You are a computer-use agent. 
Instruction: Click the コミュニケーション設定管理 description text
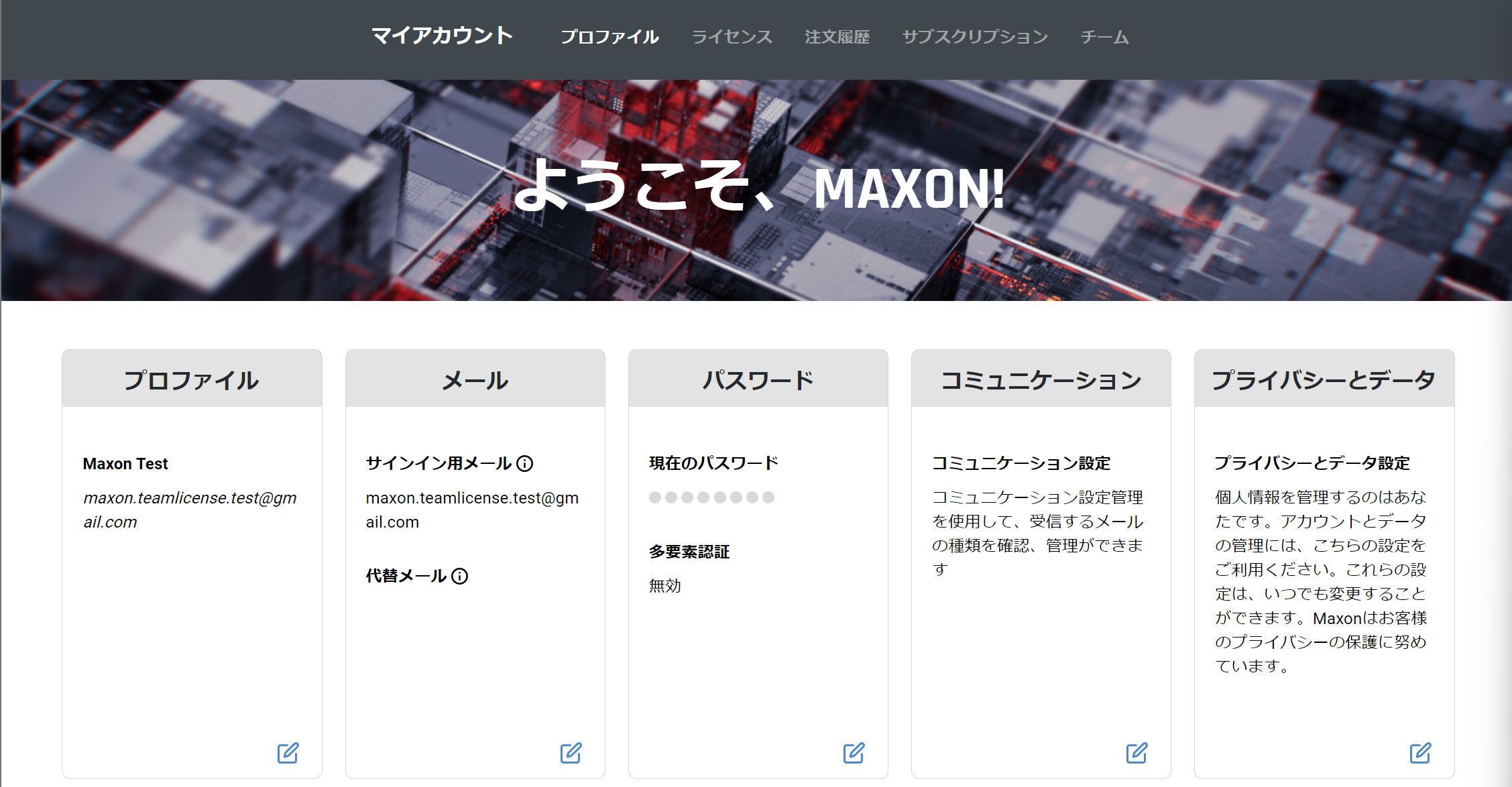click(x=1037, y=533)
